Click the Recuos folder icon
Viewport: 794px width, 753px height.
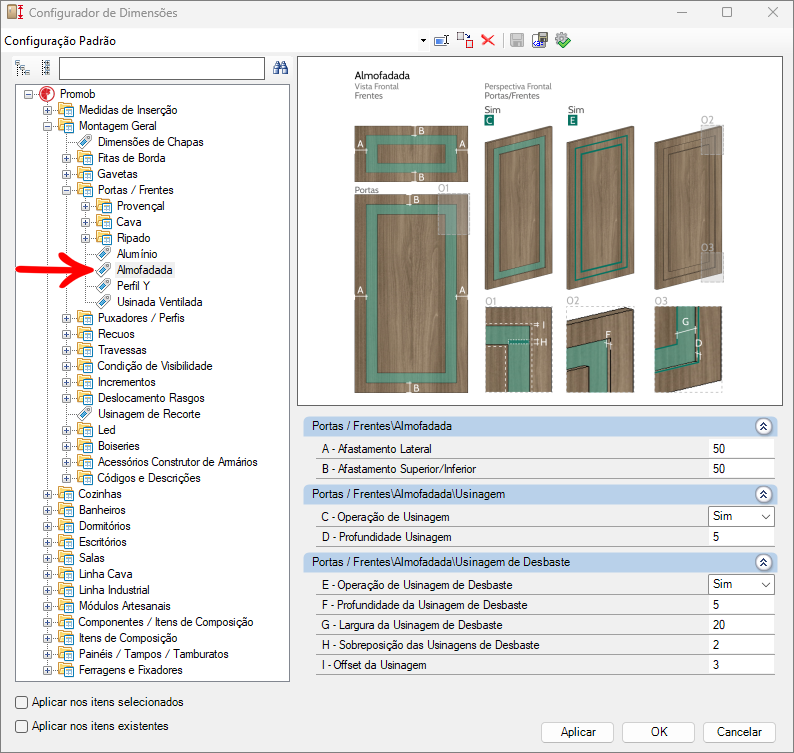pyautogui.click(x=85, y=334)
